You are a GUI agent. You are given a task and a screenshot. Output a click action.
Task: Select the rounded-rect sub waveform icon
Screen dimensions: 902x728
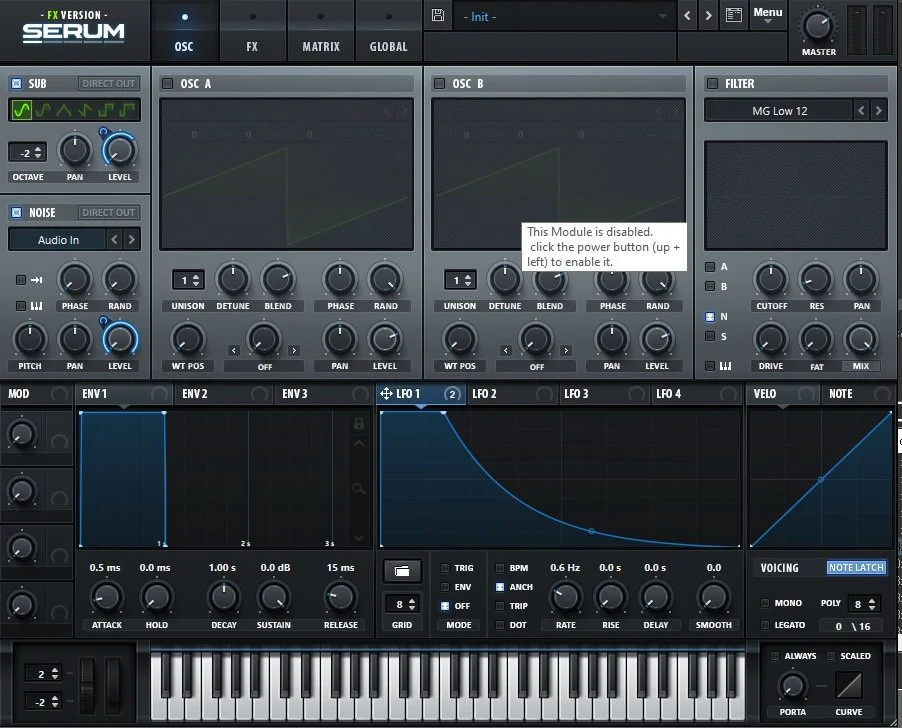[43, 109]
